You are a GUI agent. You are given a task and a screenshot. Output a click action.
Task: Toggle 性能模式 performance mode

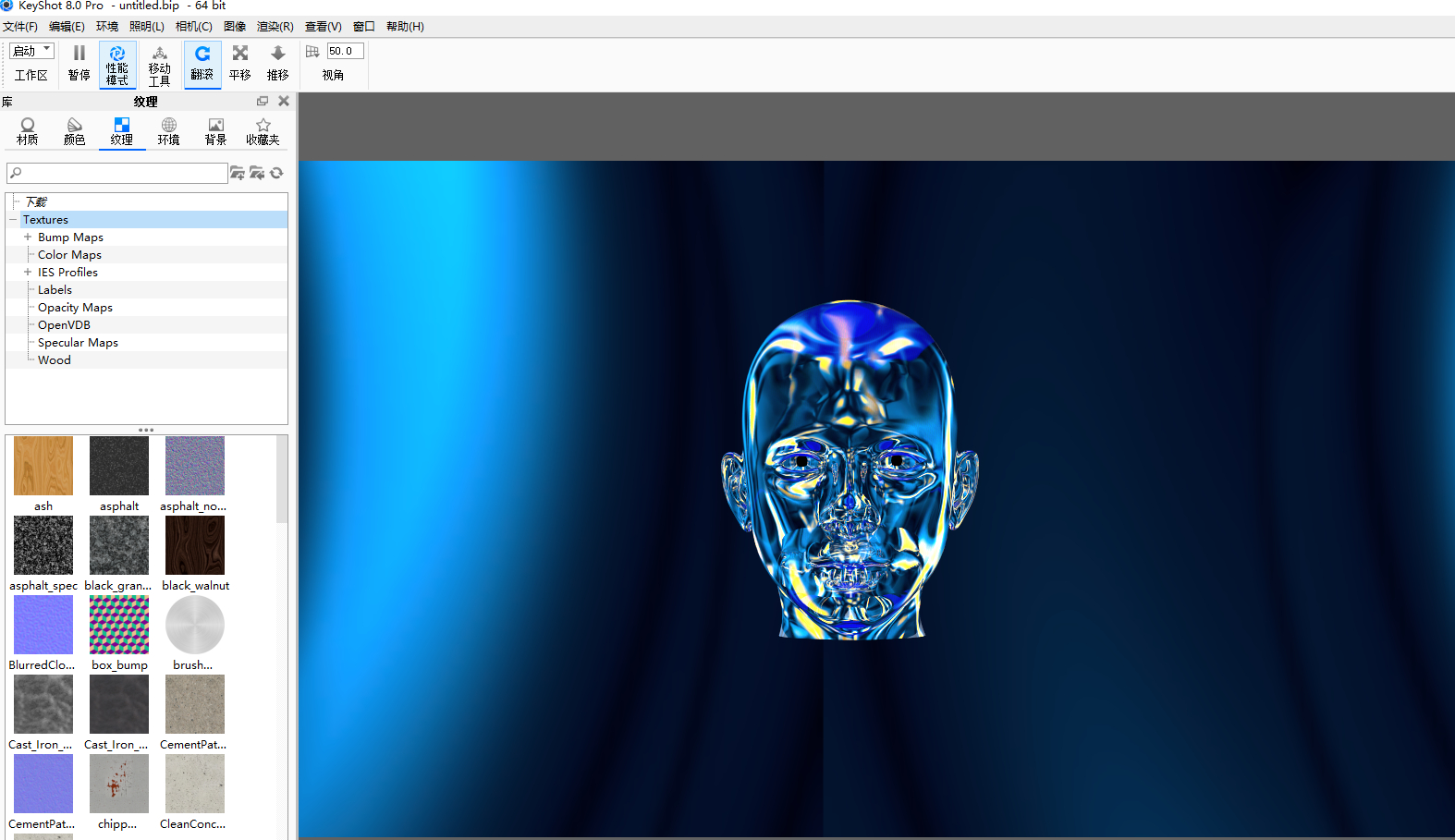[117, 64]
